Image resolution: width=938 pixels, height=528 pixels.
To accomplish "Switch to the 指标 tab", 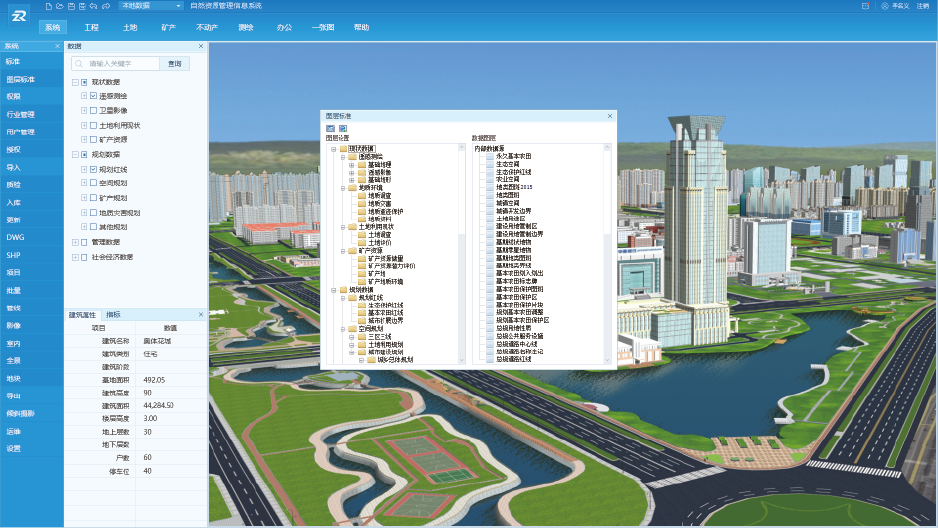I will [x=113, y=314].
